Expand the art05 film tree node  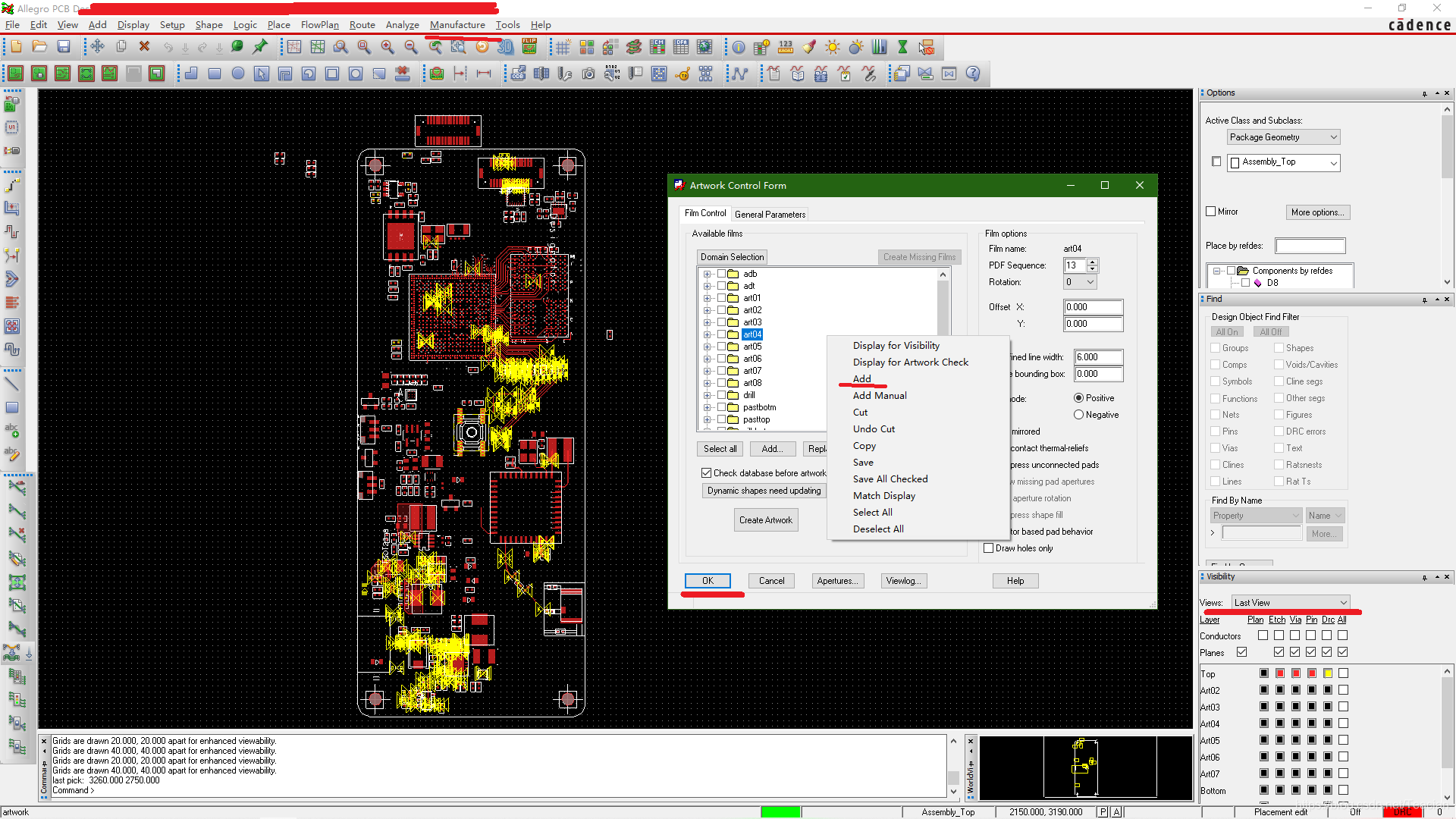point(707,347)
